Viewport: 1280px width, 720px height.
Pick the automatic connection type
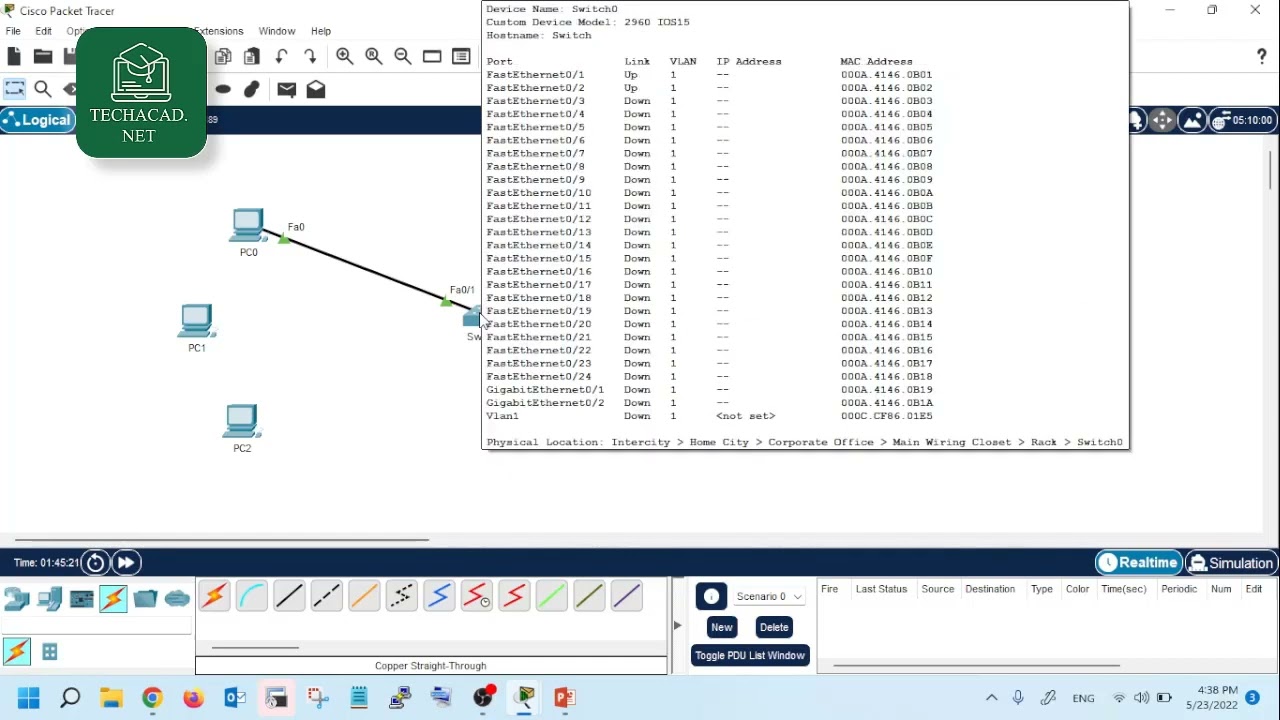click(214, 597)
